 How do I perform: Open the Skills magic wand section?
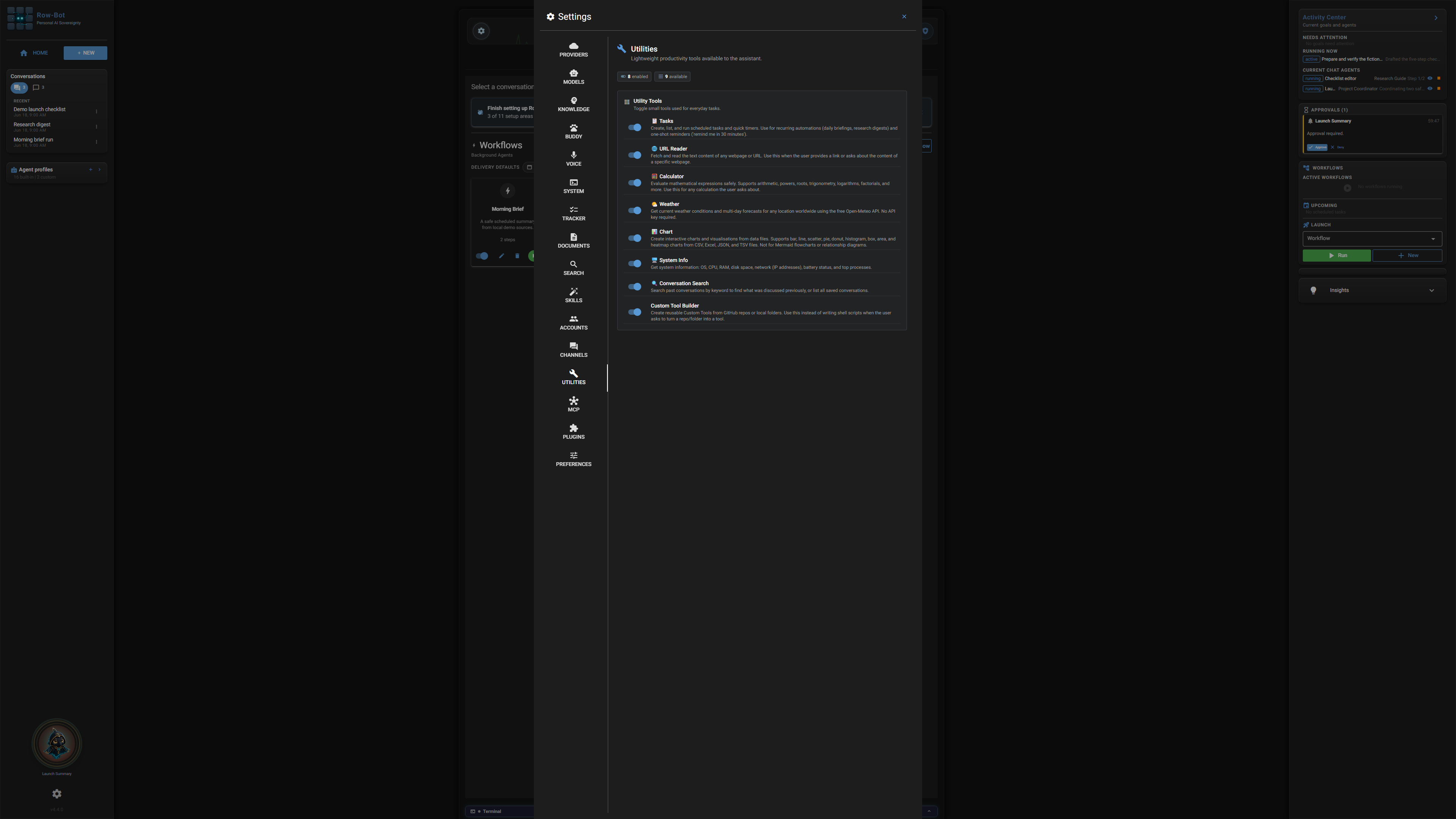tap(573, 296)
